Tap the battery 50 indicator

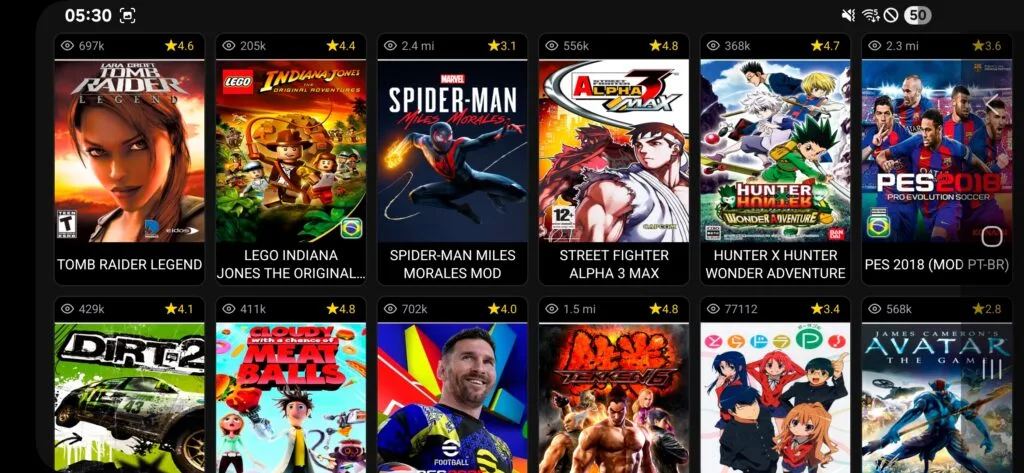918,16
